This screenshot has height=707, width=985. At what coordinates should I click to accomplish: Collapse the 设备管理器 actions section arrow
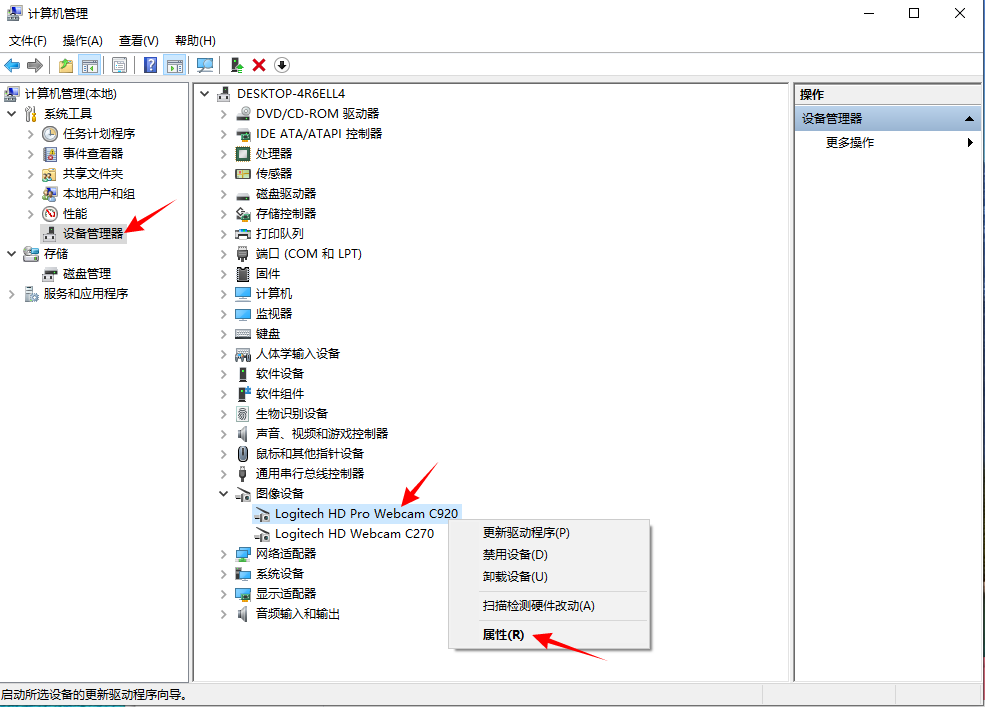pyautogui.click(x=969, y=118)
